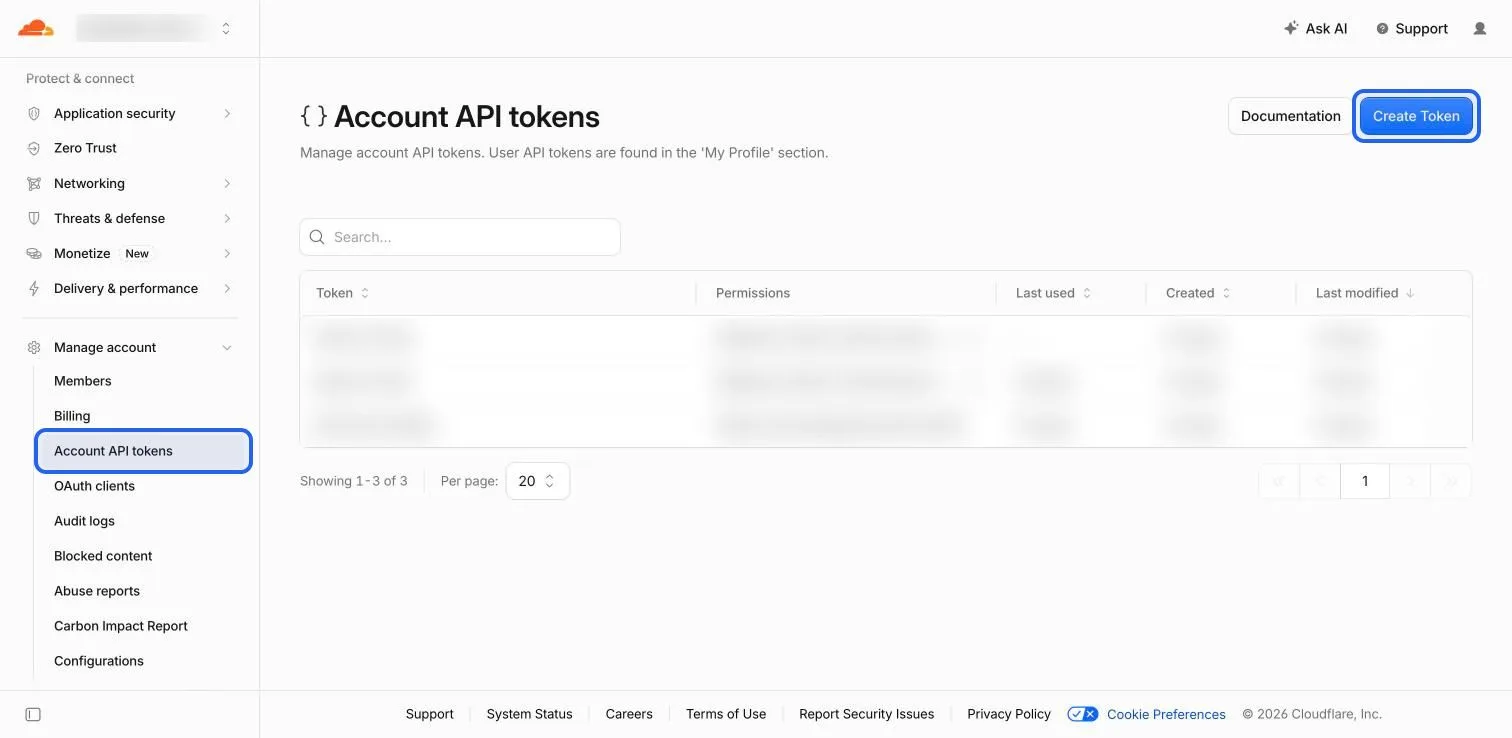The width and height of the screenshot is (1512, 738).
Task: Open the System Status footer link
Action: click(x=530, y=714)
